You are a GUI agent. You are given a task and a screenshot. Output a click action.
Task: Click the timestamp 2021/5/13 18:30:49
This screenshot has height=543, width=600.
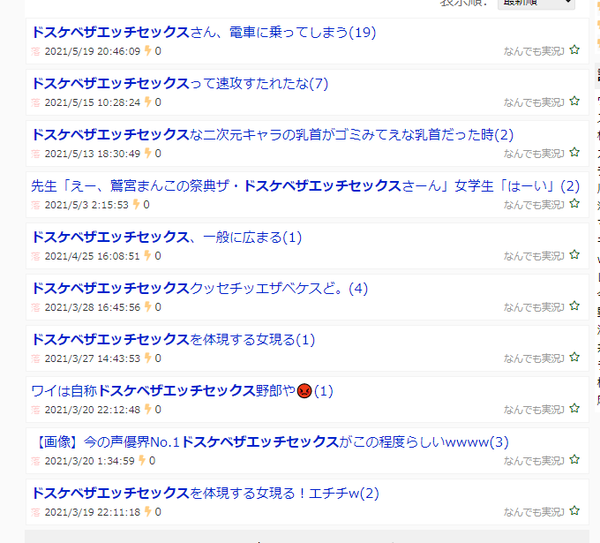(x=93, y=154)
